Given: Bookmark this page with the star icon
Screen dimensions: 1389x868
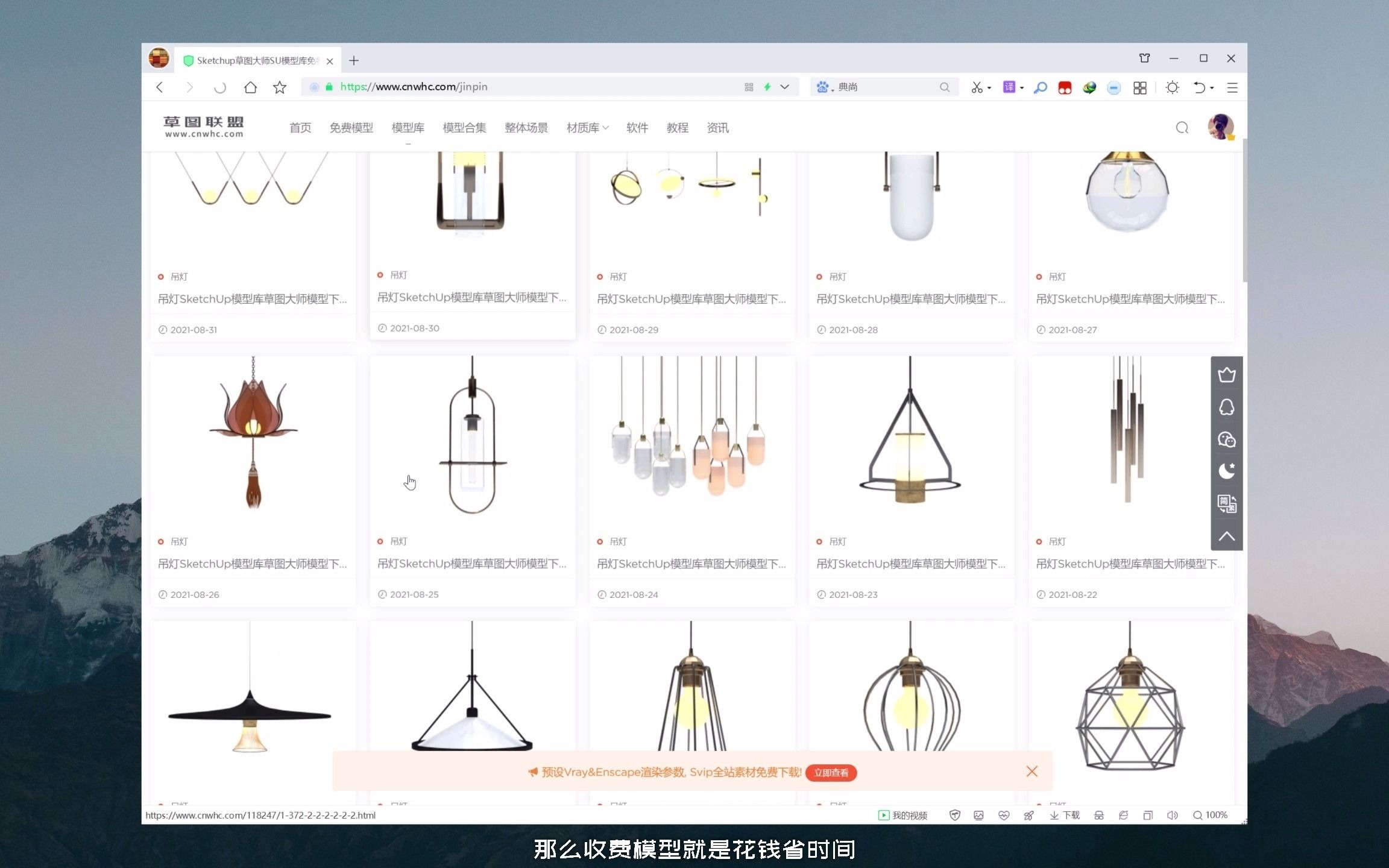Looking at the screenshot, I should pos(279,87).
